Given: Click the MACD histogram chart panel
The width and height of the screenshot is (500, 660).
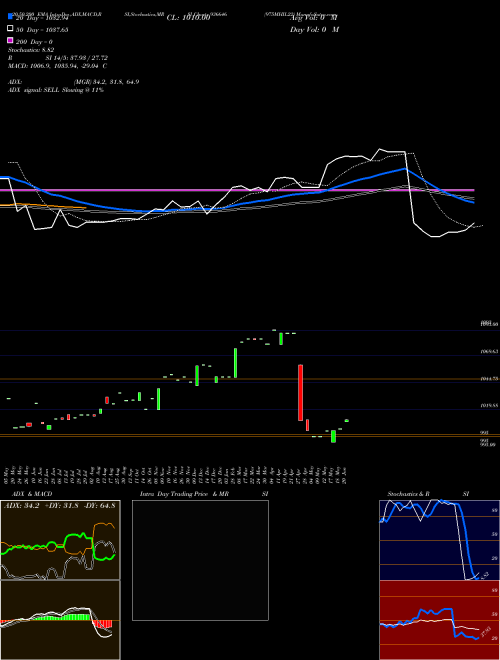Looking at the screenshot, I should tap(60, 620).
